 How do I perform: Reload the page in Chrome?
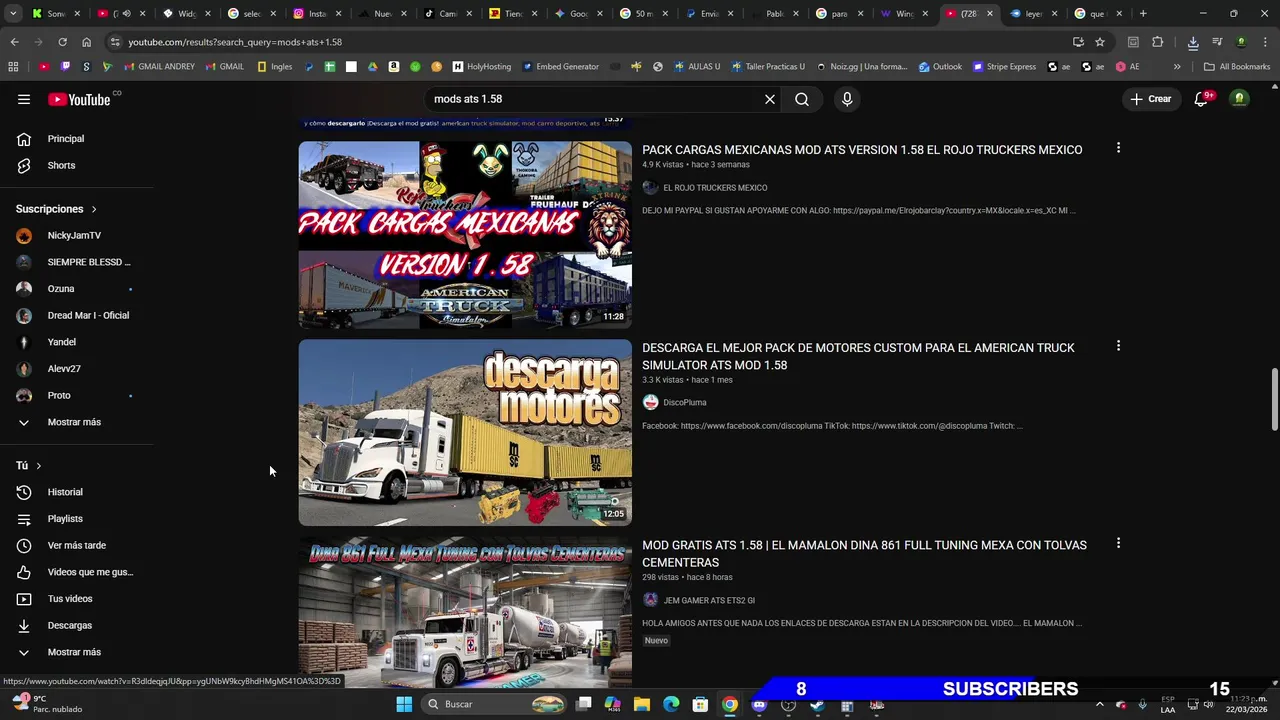tap(62, 42)
